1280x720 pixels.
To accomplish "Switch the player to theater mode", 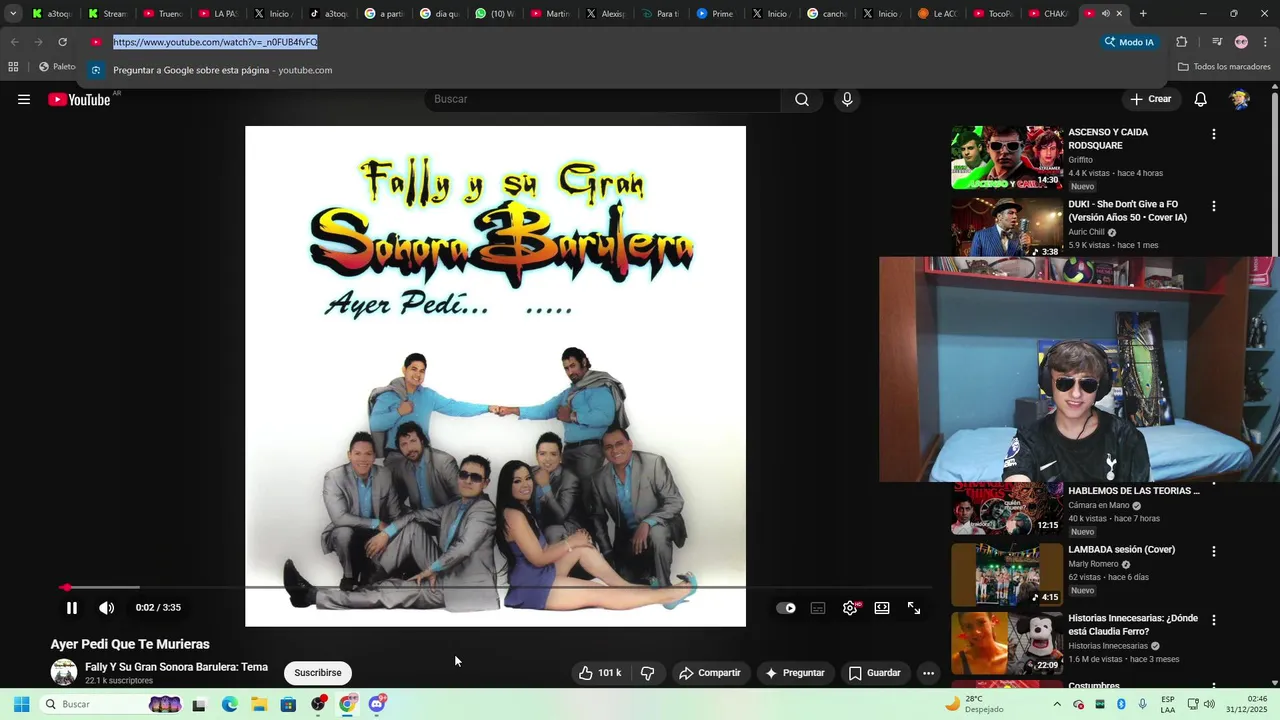I will (x=882, y=608).
